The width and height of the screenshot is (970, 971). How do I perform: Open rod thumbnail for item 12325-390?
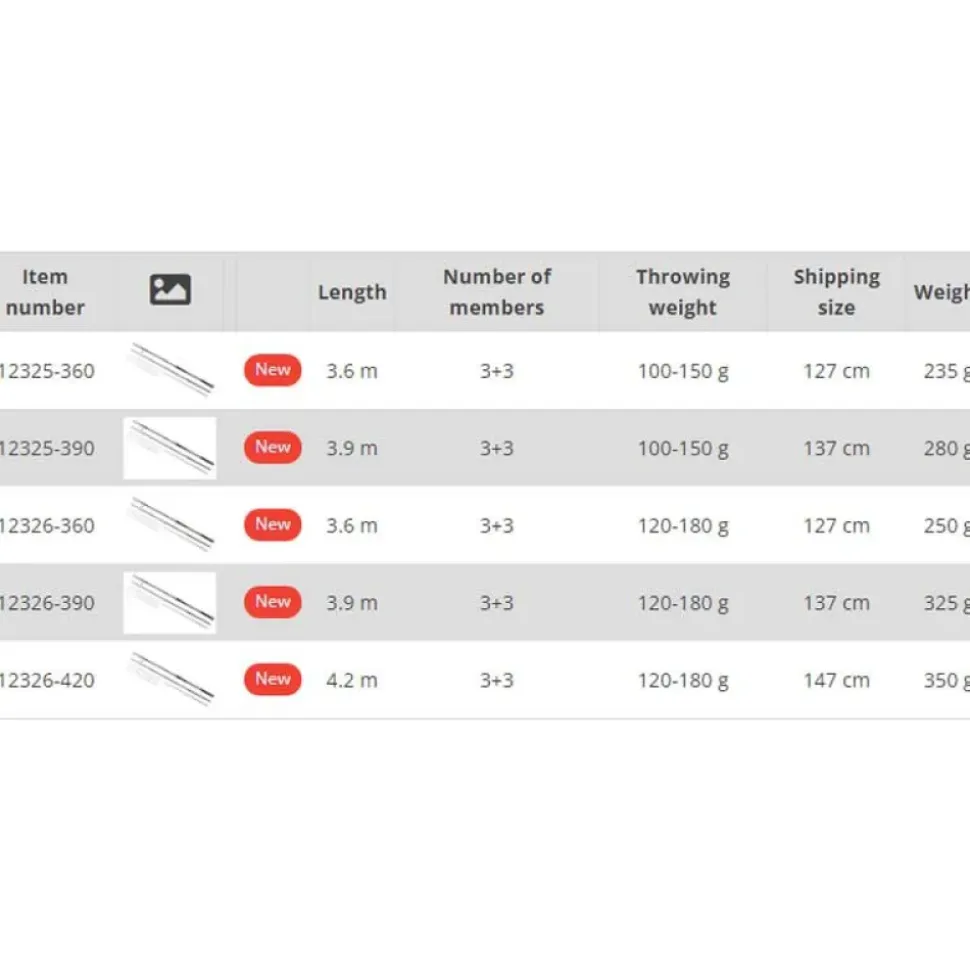point(170,448)
